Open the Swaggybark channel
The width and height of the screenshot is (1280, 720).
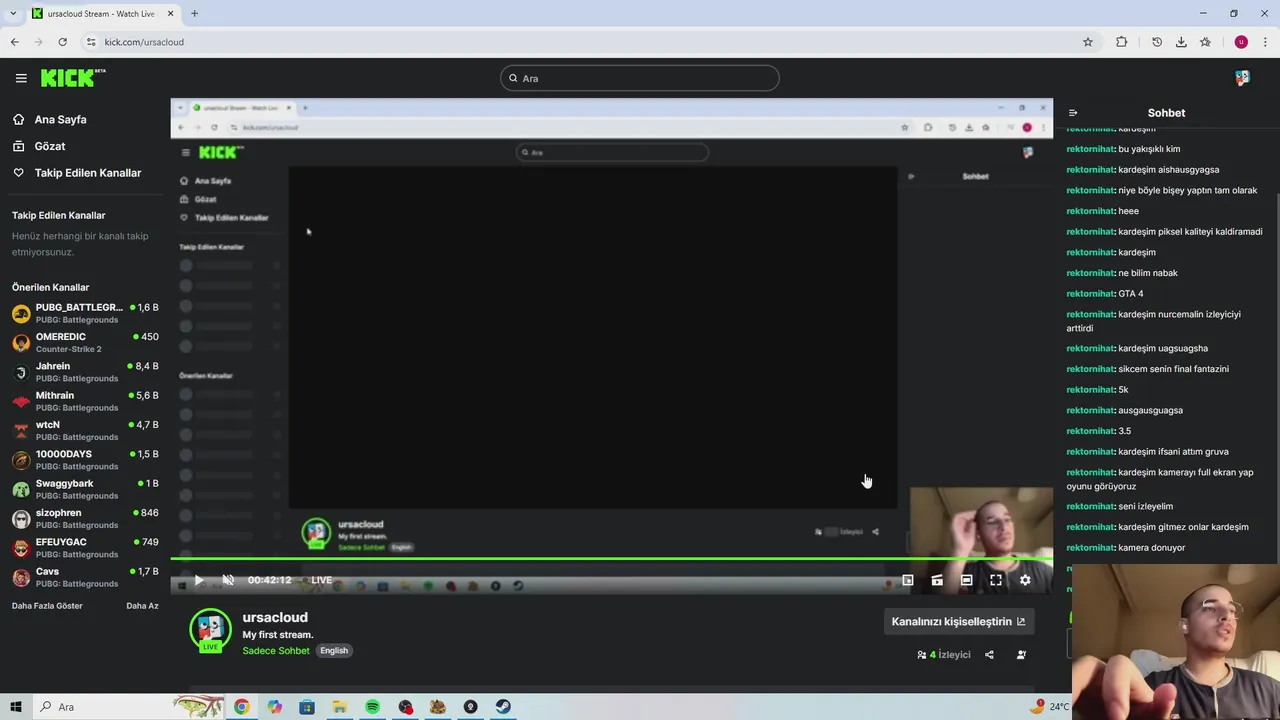(85, 489)
